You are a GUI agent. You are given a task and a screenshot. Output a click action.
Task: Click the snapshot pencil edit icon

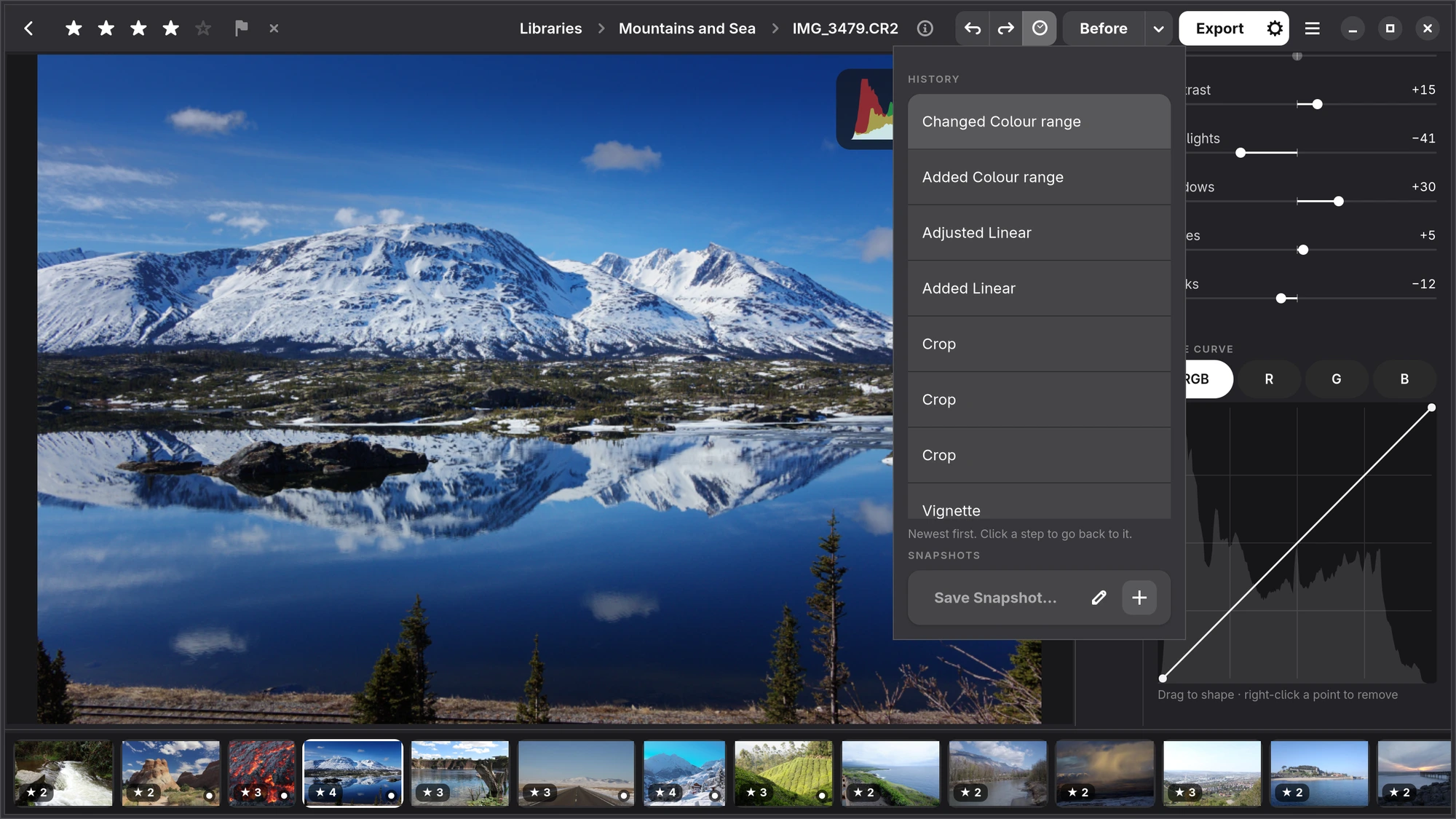1099,598
